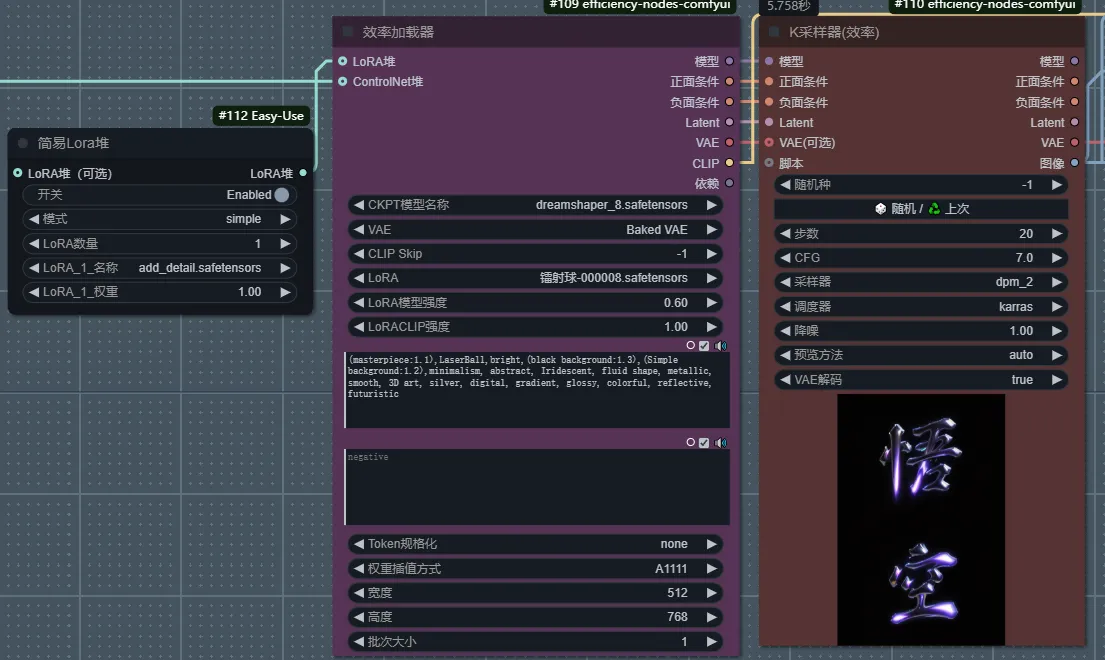This screenshot has width=1105, height=660.
Task: Click the 随机 / 上次 seed button
Action: (921, 209)
